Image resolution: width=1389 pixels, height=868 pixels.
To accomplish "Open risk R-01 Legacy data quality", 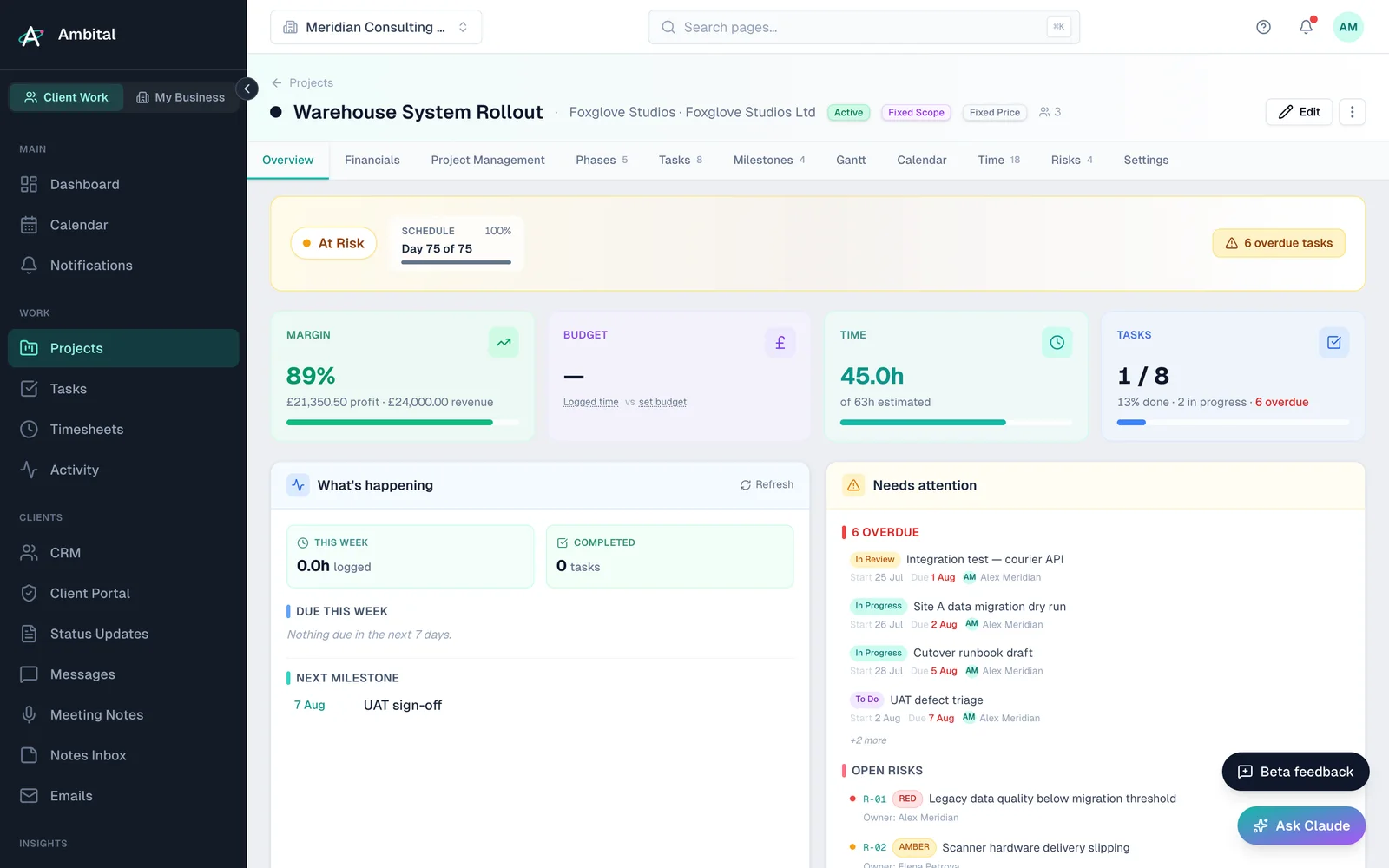I will [x=1052, y=799].
